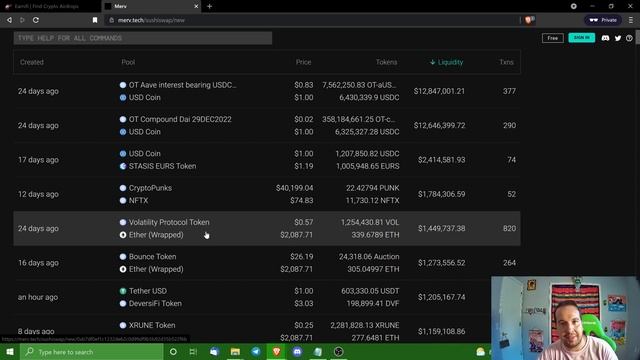The image size is (640, 360).
Task: Sort by Pool column header
Action: tap(128, 62)
